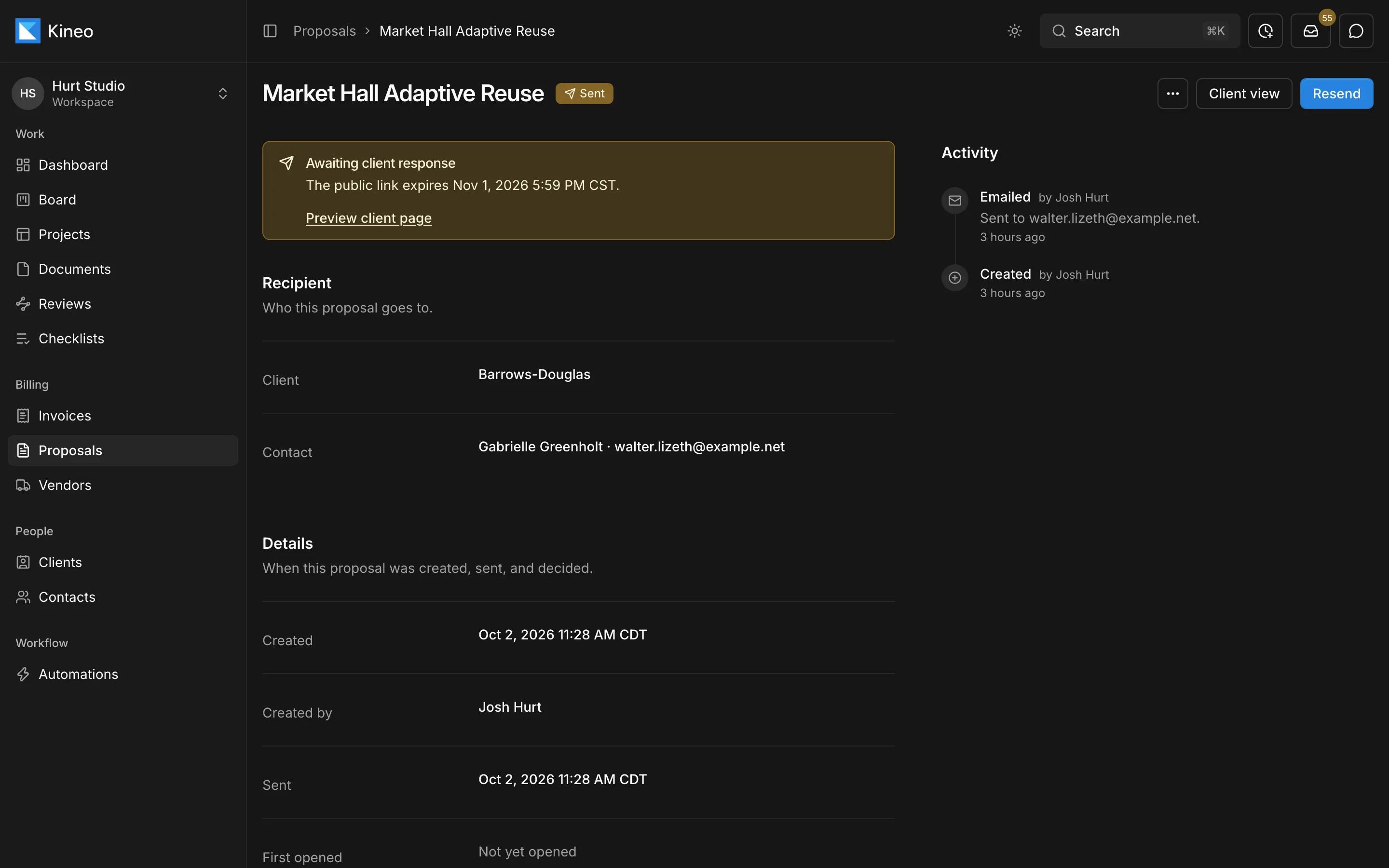Open Board in the sidebar
The image size is (1389, 868).
tap(123, 200)
